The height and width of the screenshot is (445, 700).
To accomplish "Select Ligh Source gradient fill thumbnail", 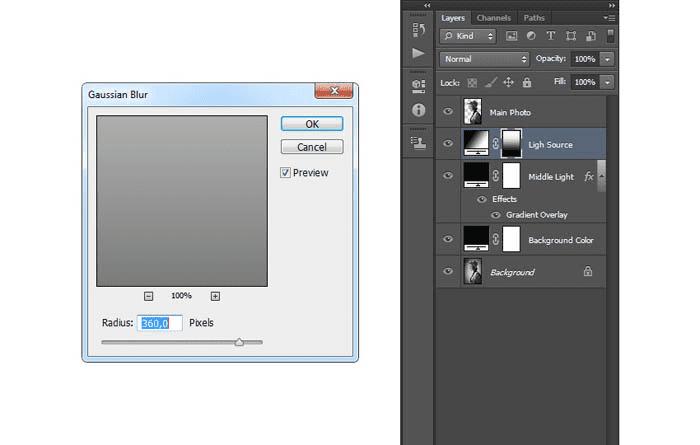I will pos(476,143).
